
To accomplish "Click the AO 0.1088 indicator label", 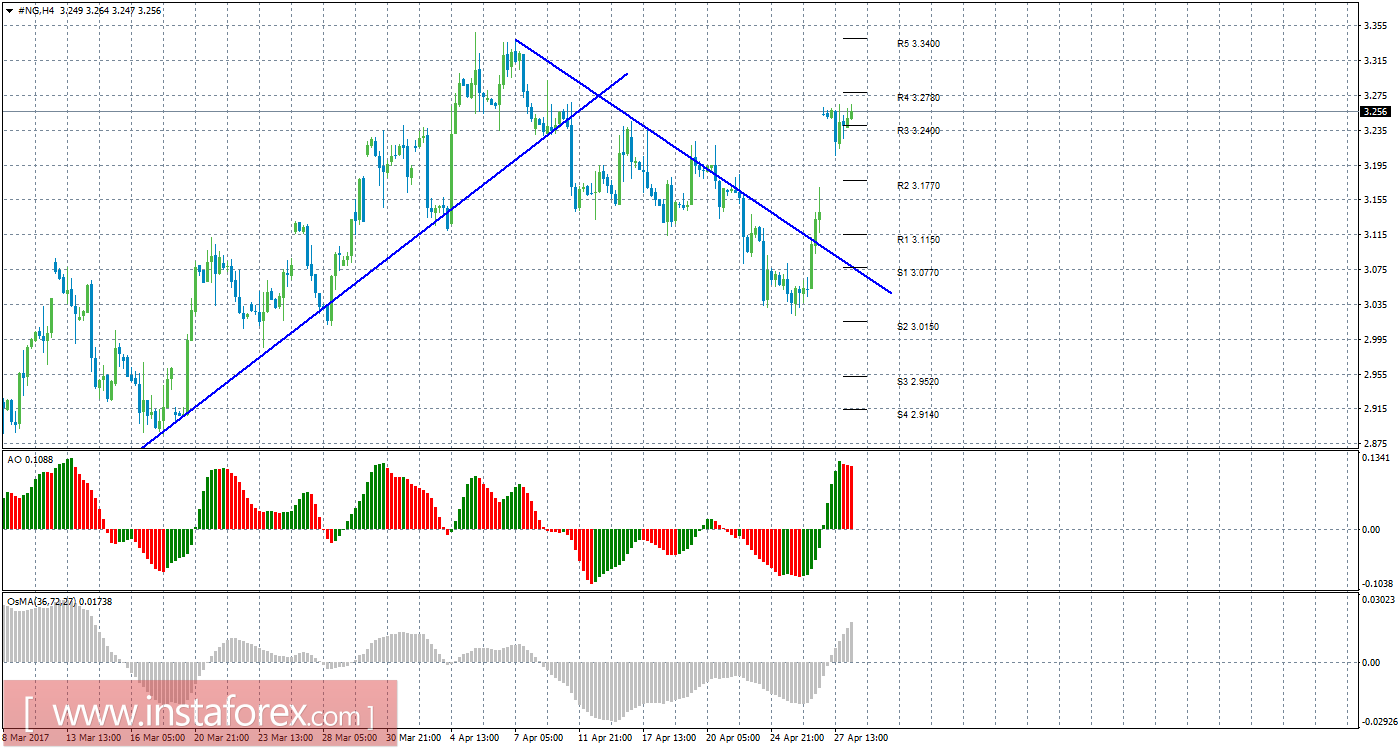I will 29,459.
